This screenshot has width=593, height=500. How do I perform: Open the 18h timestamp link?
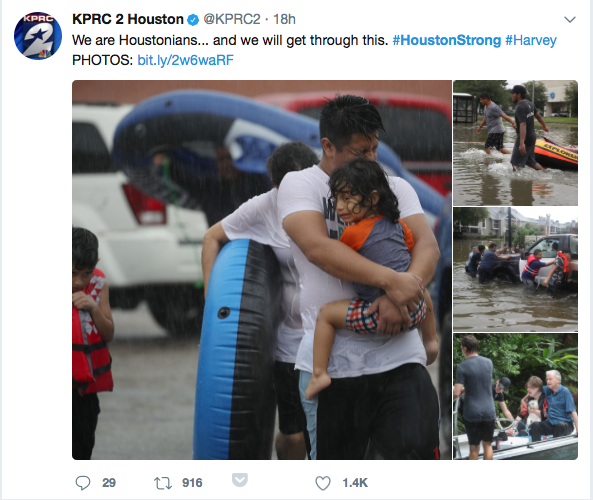click(x=284, y=19)
